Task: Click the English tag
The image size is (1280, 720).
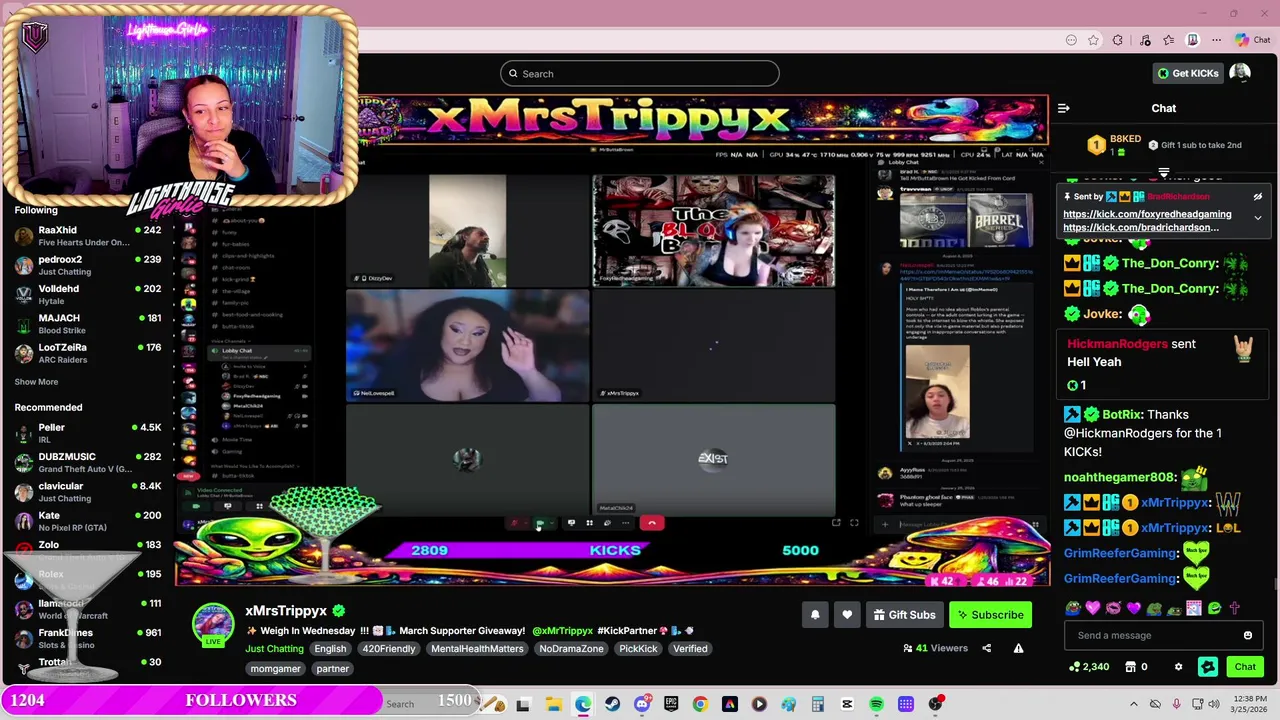Action: click(330, 649)
